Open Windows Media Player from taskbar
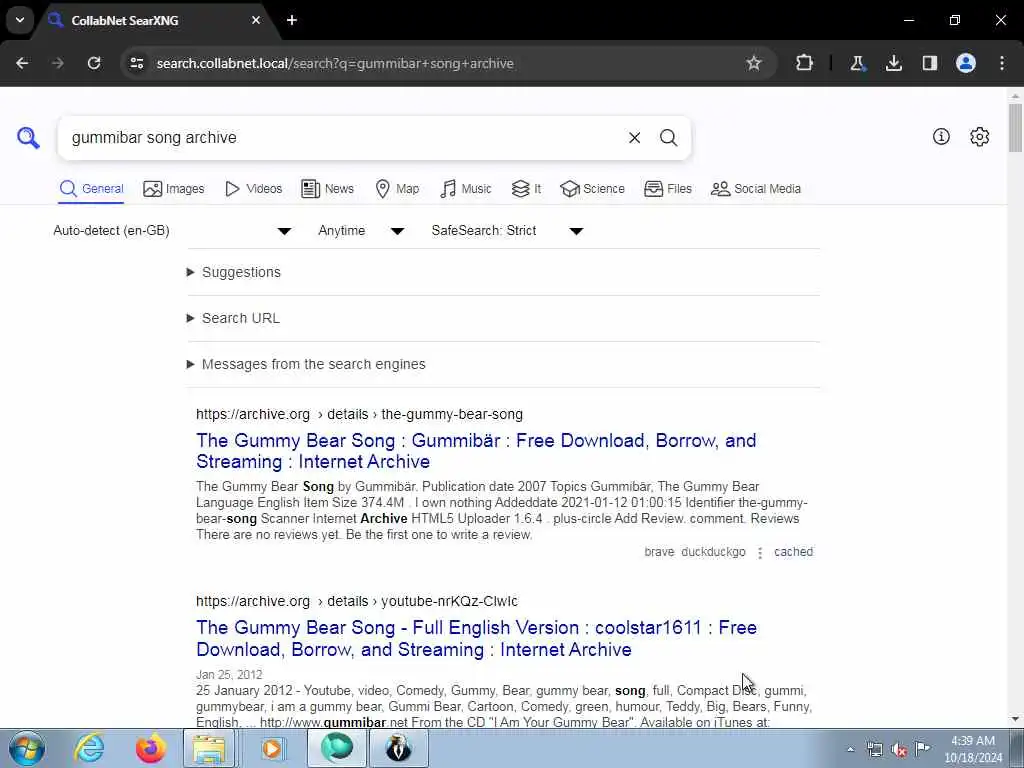 point(272,748)
